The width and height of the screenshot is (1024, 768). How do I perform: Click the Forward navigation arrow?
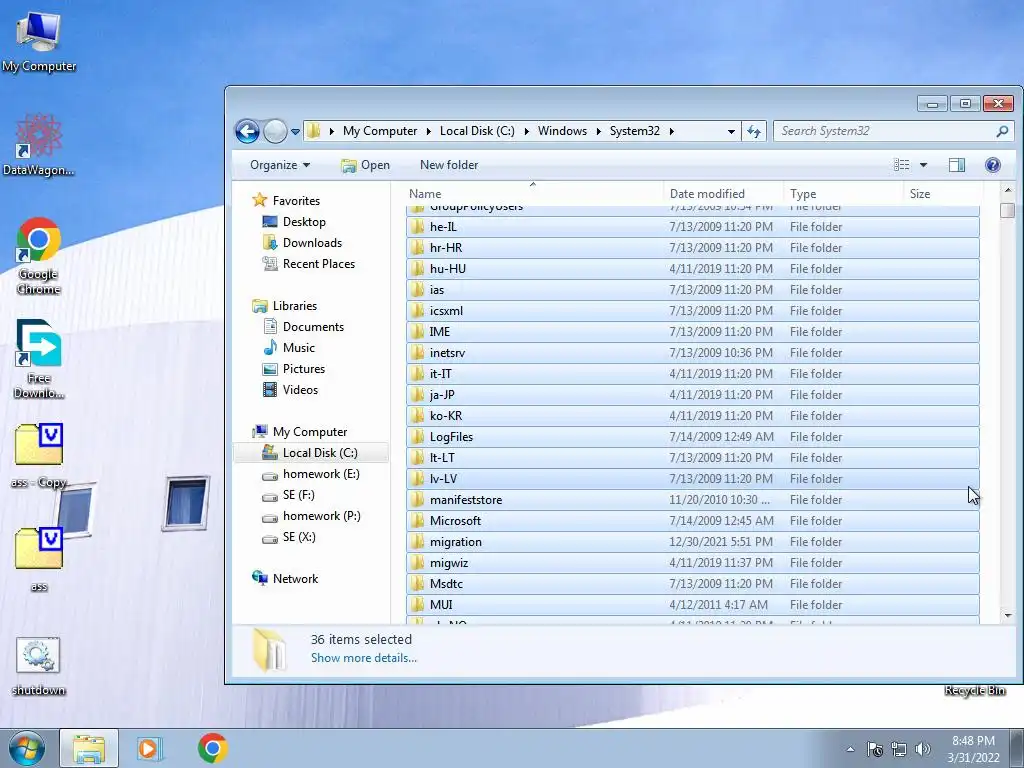[x=276, y=131]
